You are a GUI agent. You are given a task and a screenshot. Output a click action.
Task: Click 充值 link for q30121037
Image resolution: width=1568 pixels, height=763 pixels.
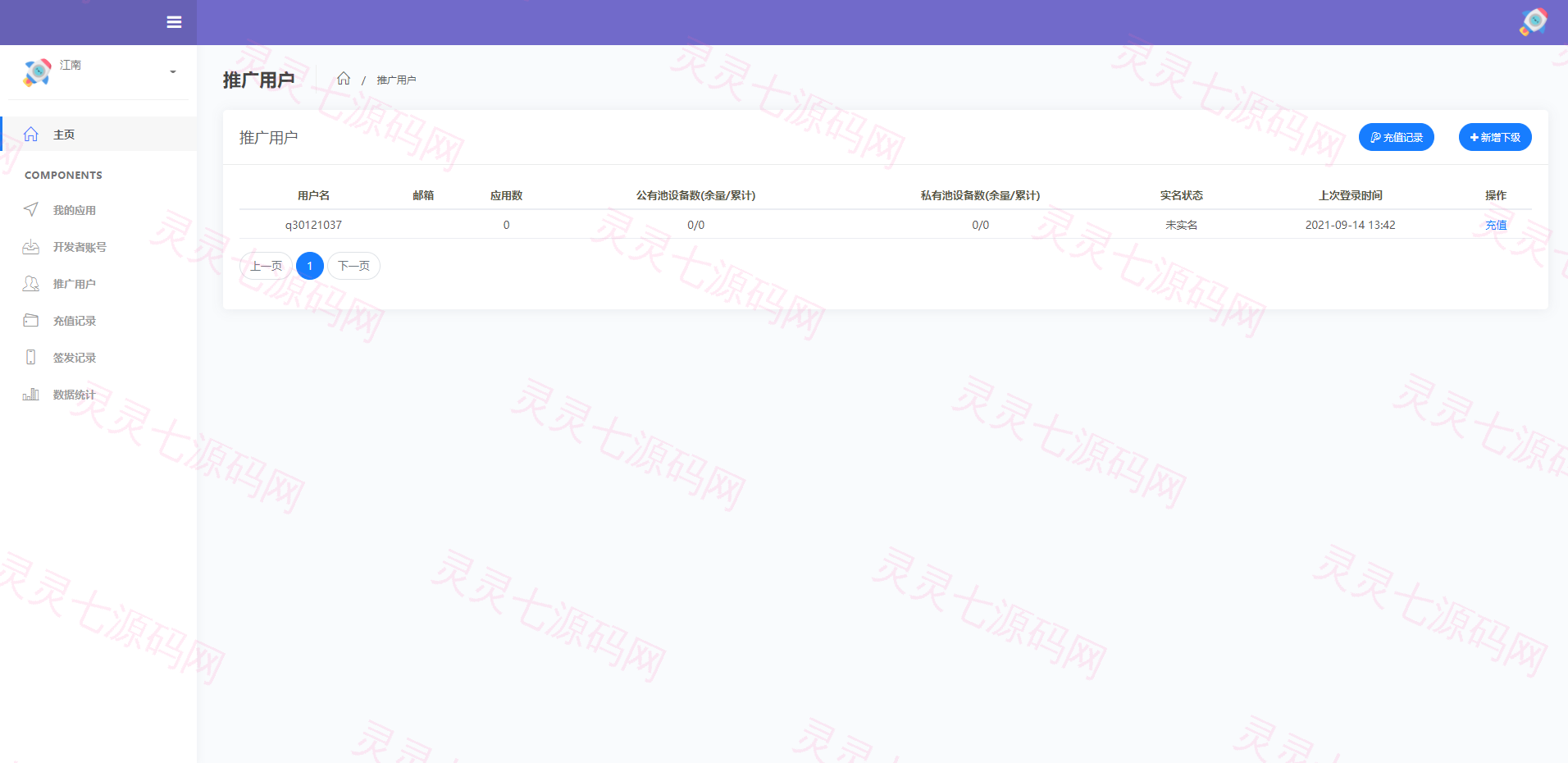[x=1496, y=225]
